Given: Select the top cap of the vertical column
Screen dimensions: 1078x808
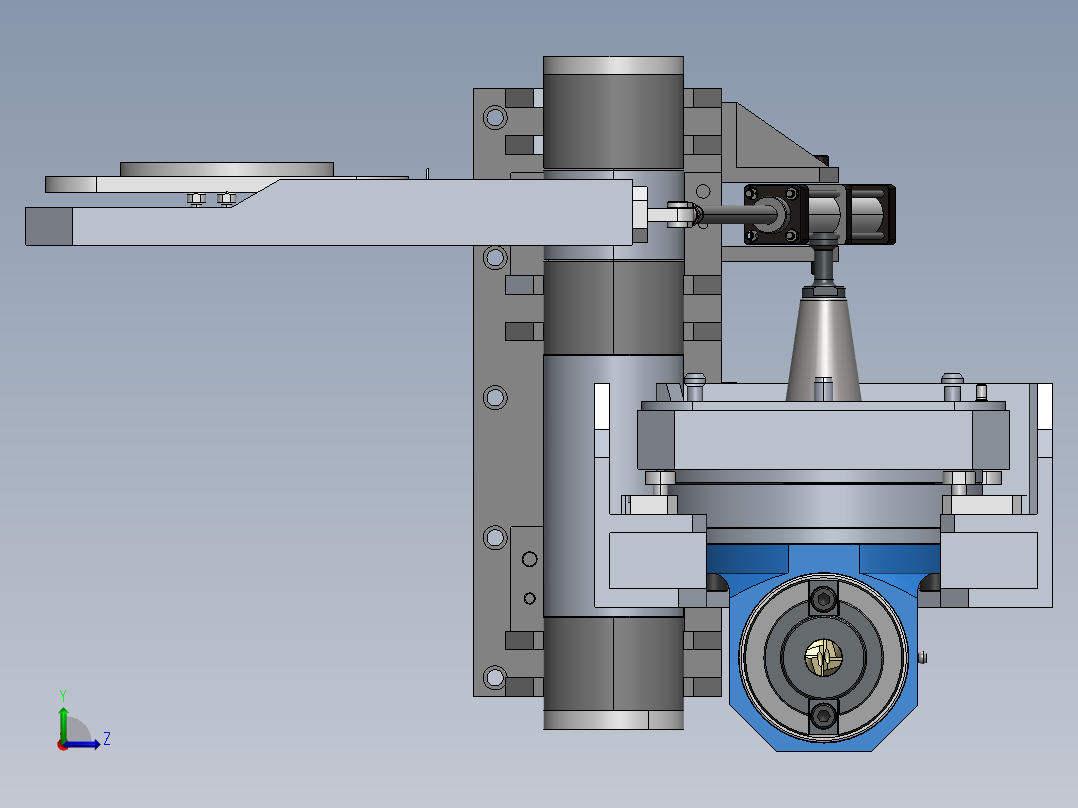Looking at the screenshot, I should pyautogui.click(x=613, y=65).
